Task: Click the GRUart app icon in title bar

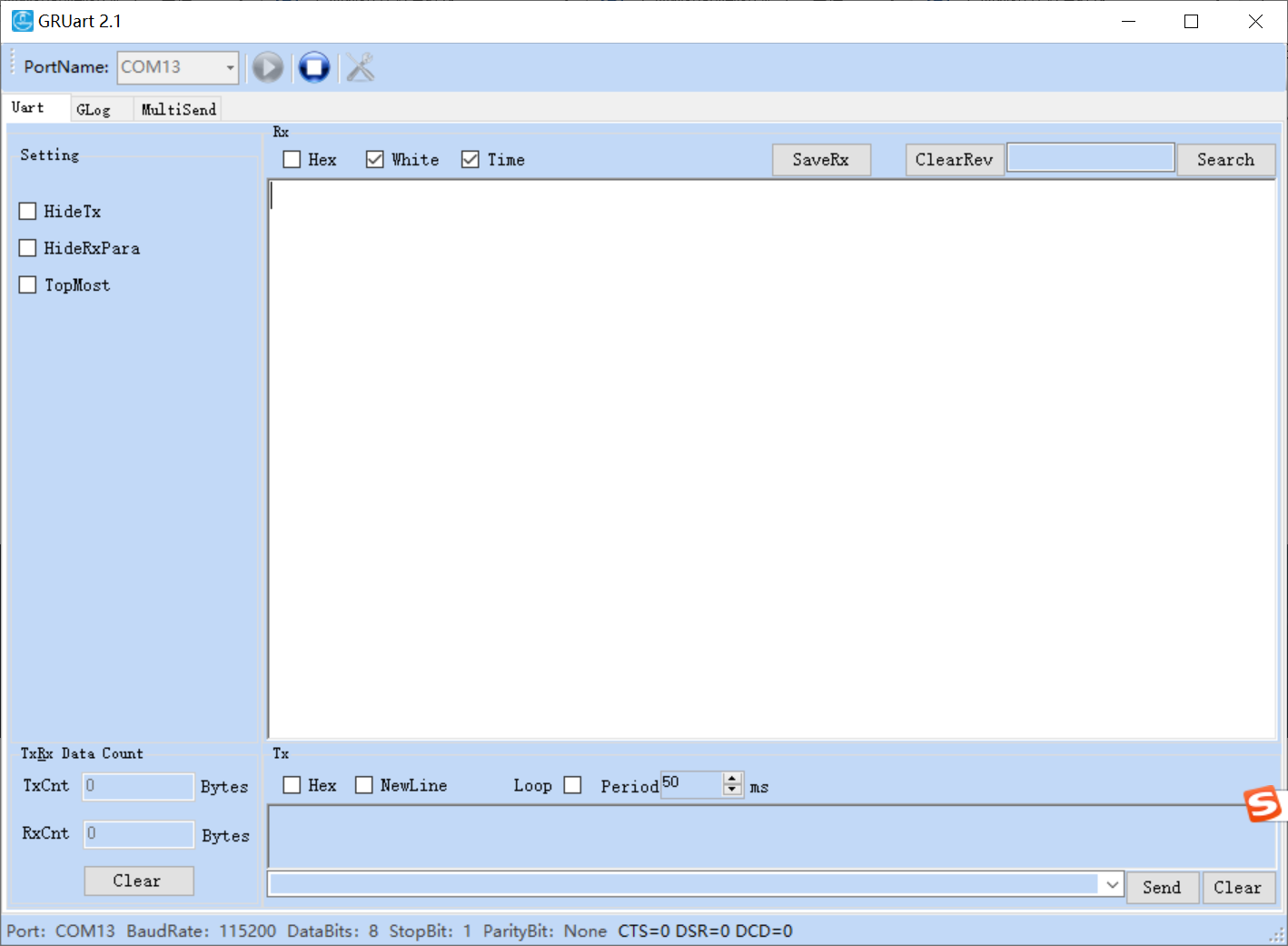Action: point(22,21)
